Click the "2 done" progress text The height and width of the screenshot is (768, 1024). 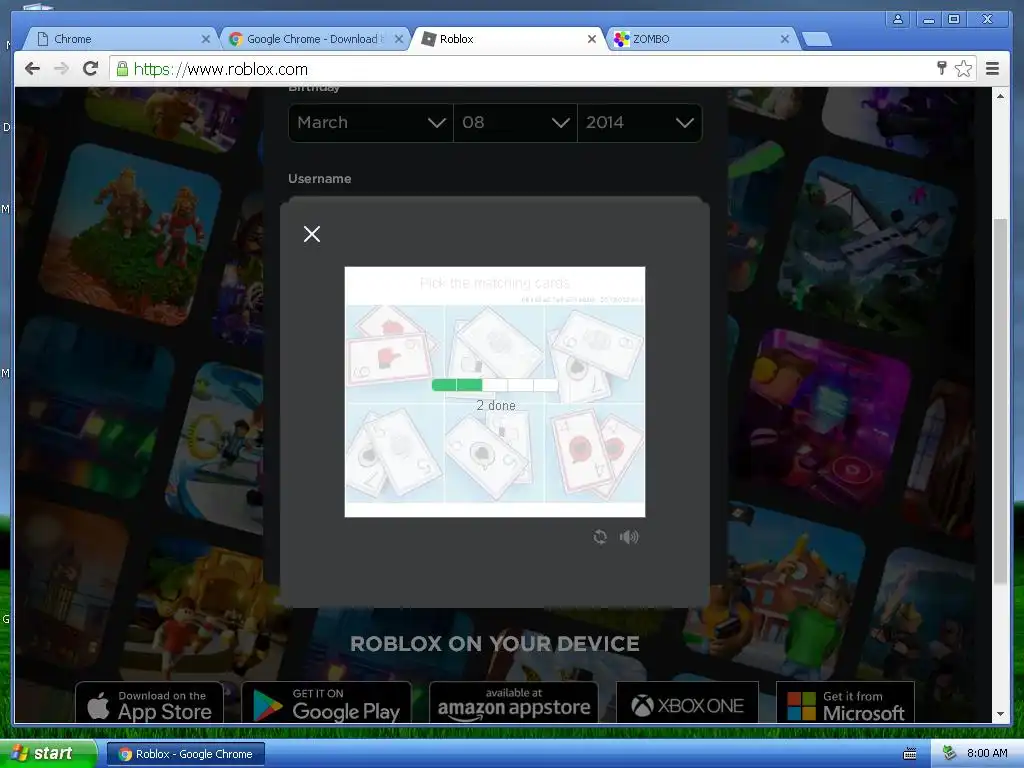[496, 406]
